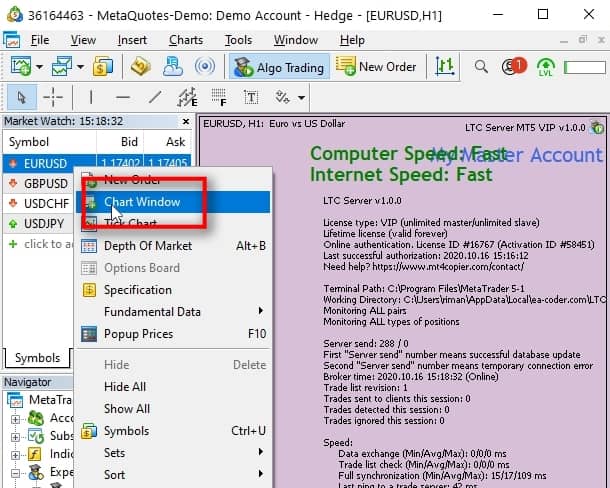Click the green LVL upload icon

(x=545, y=67)
